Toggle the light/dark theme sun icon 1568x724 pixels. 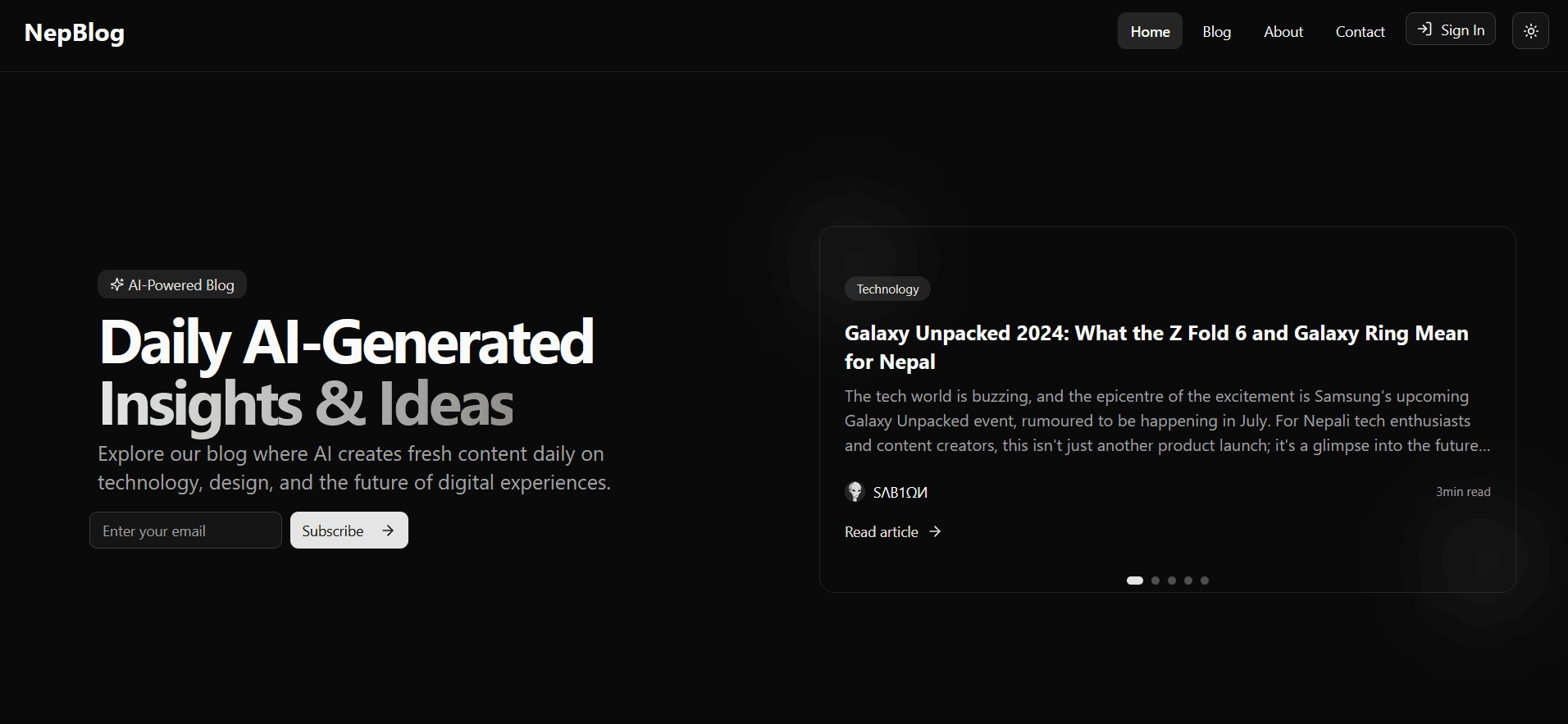(1530, 31)
